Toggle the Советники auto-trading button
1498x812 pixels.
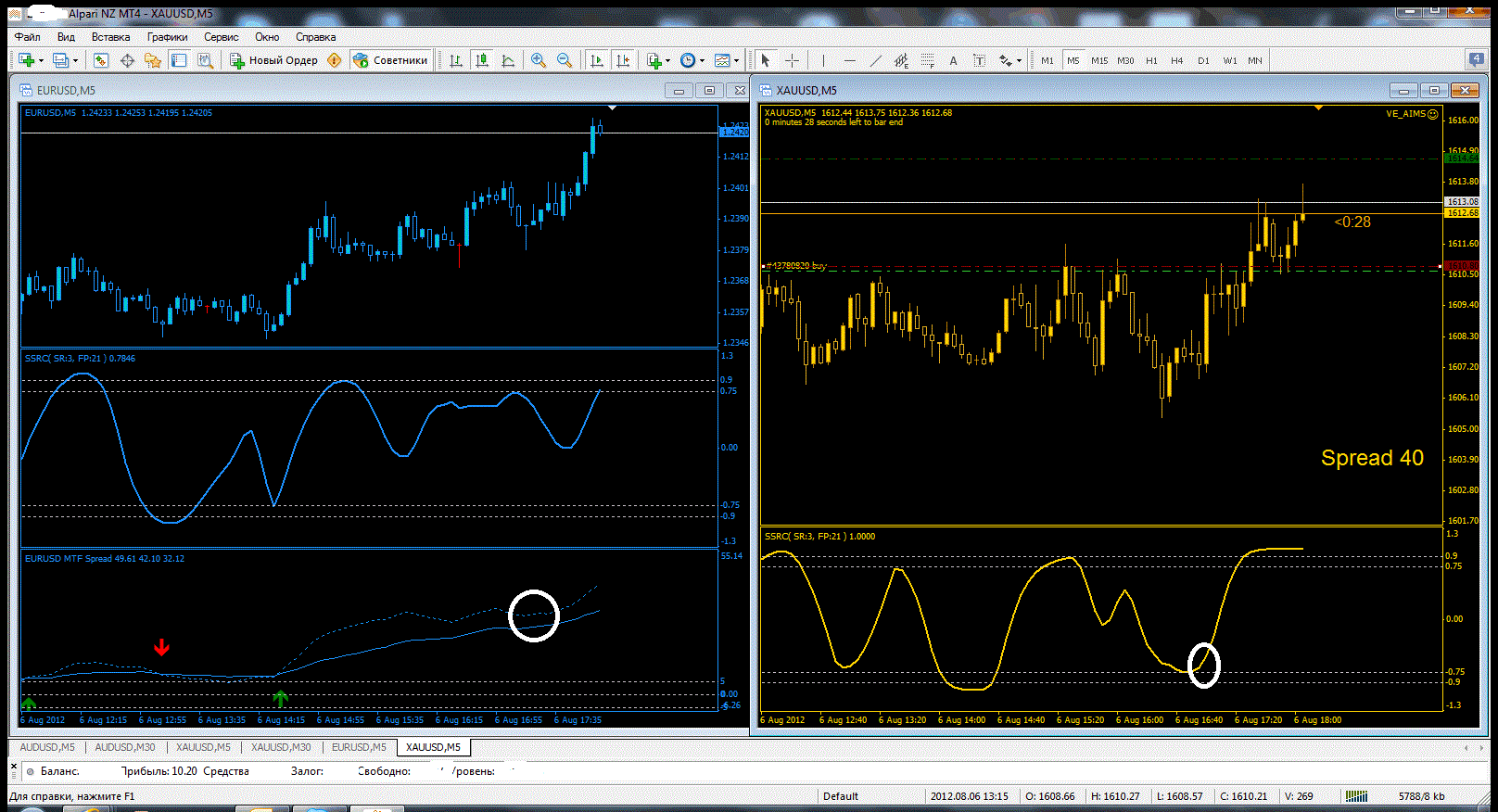(390, 60)
